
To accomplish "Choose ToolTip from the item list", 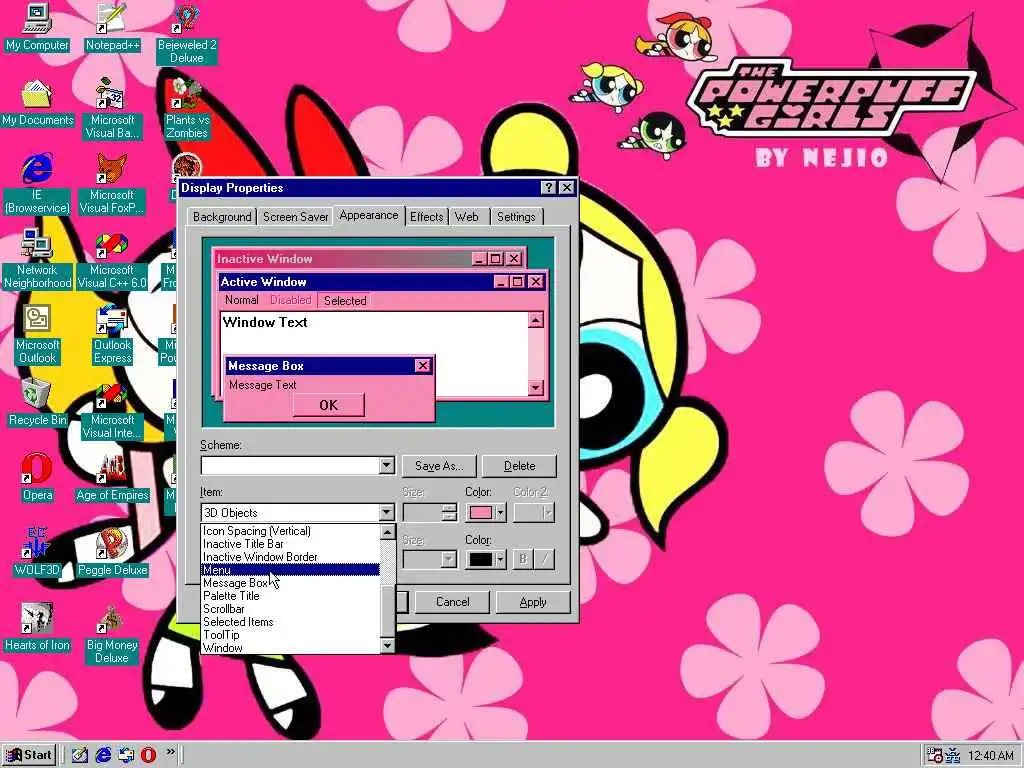I will 290,635.
